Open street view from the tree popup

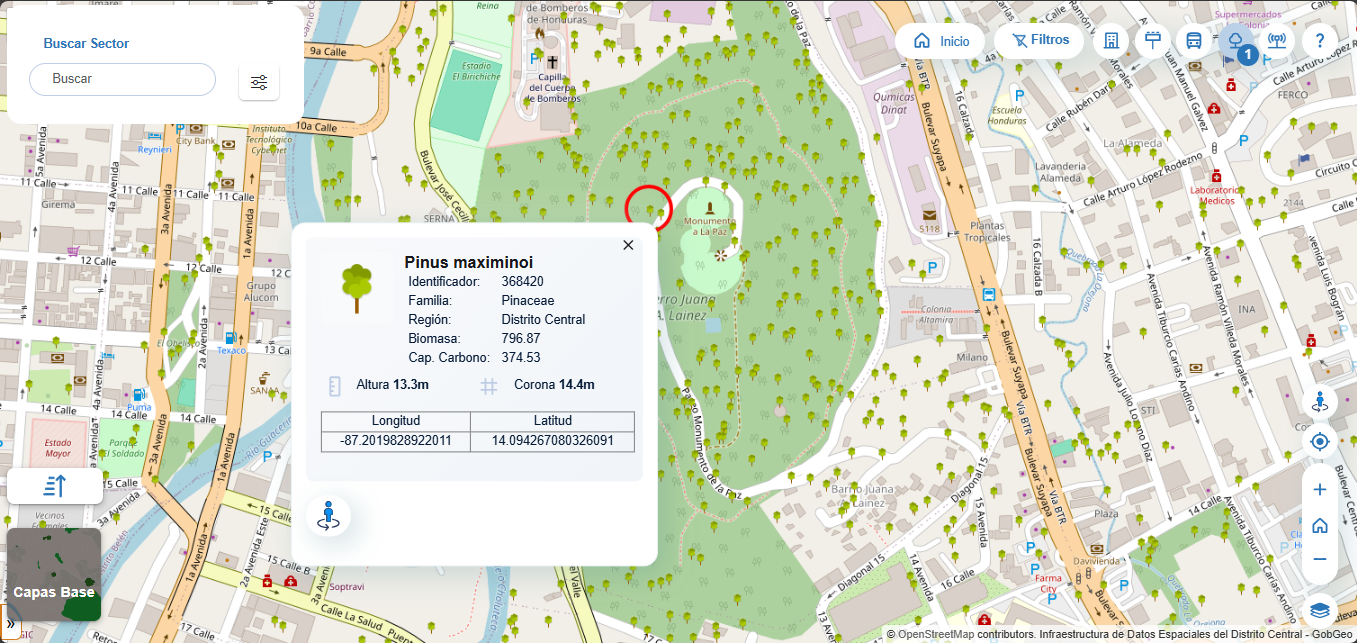pos(328,516)
